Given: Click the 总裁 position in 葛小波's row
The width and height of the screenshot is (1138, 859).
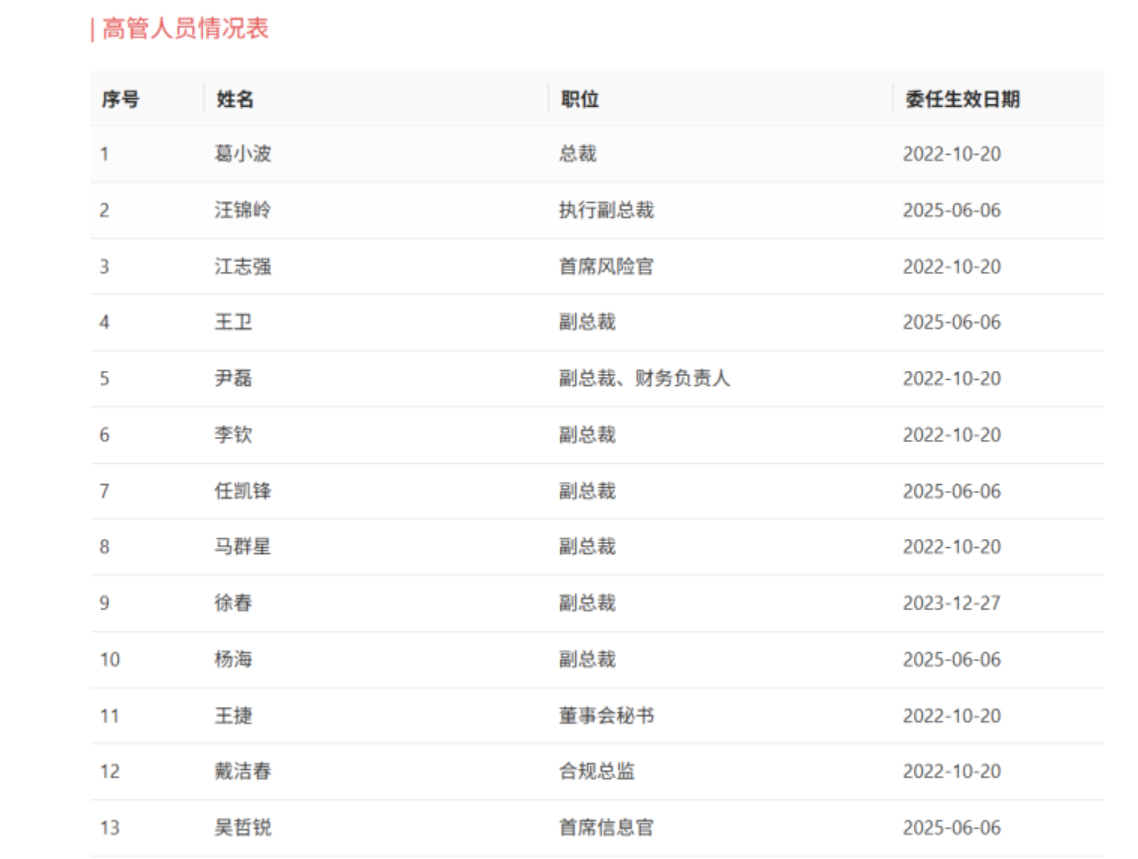Looking at the screenshot, I should coord(578,154).
